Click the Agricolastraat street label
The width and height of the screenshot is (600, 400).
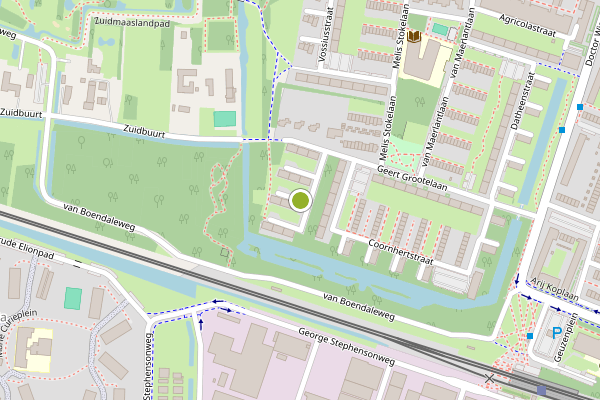[527, 25]
